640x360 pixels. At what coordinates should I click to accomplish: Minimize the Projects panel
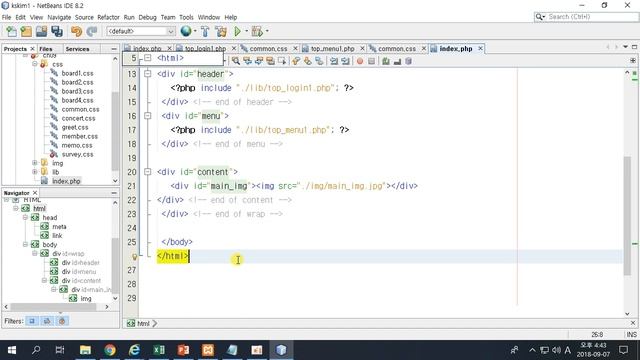pyautogui.click(x=114, y=49)
